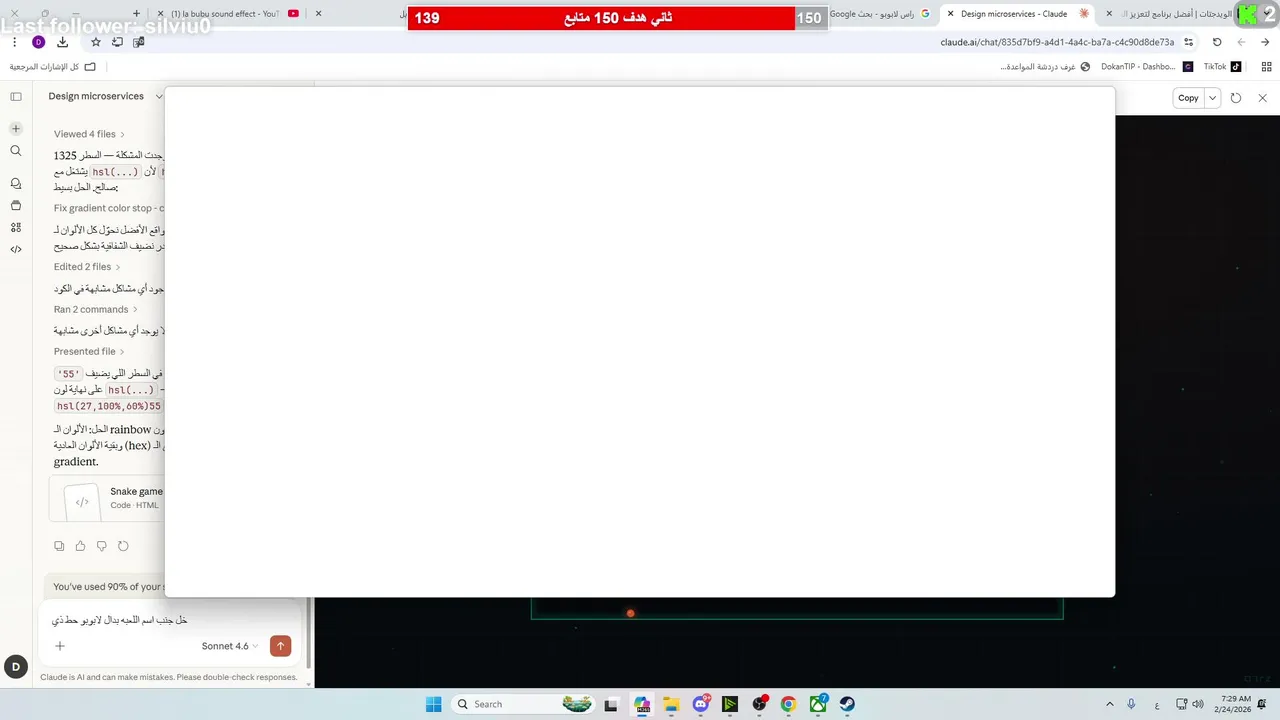Retry the response with regenerate icon
This screenshot has width=1280, height=720.
coord(123,546)
